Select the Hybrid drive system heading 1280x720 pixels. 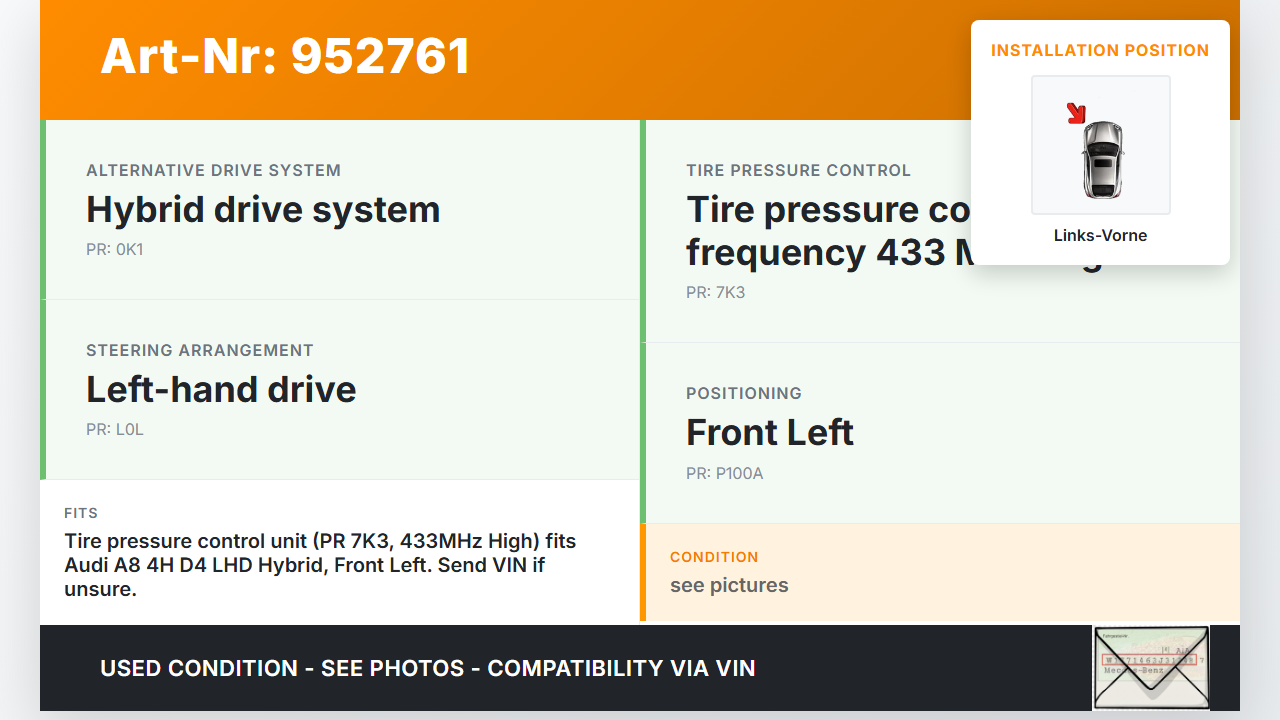pyautogui.click(x=263, y=210)
